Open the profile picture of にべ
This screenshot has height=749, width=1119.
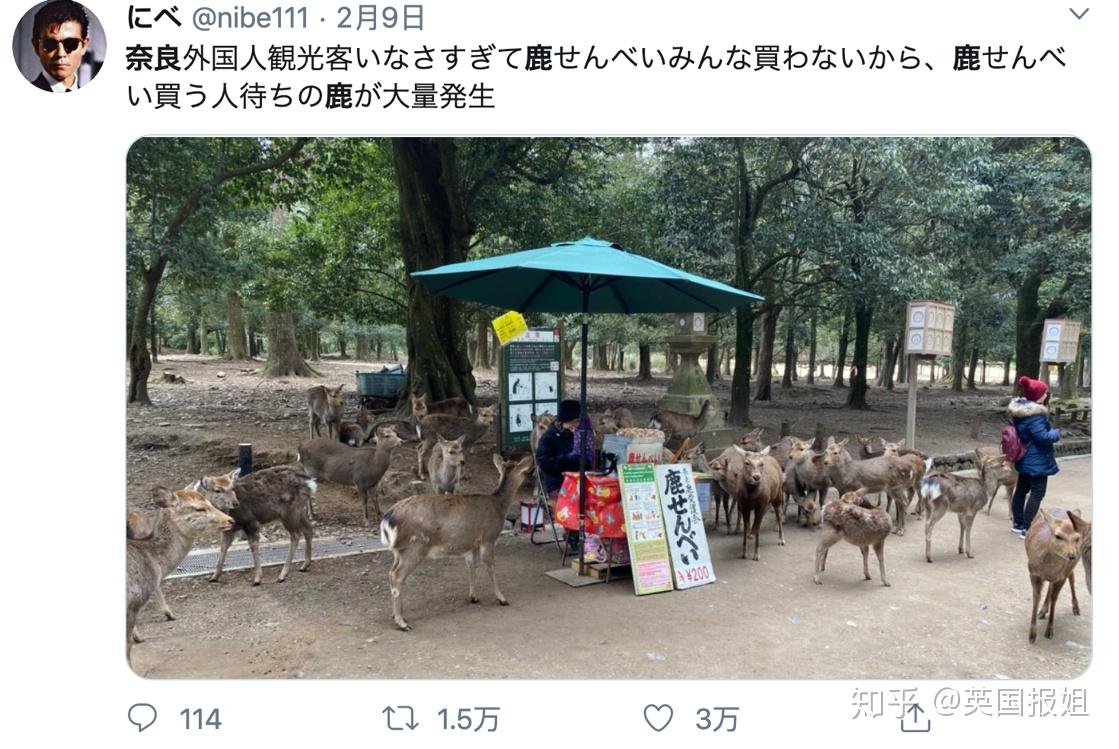pos(59,46)
